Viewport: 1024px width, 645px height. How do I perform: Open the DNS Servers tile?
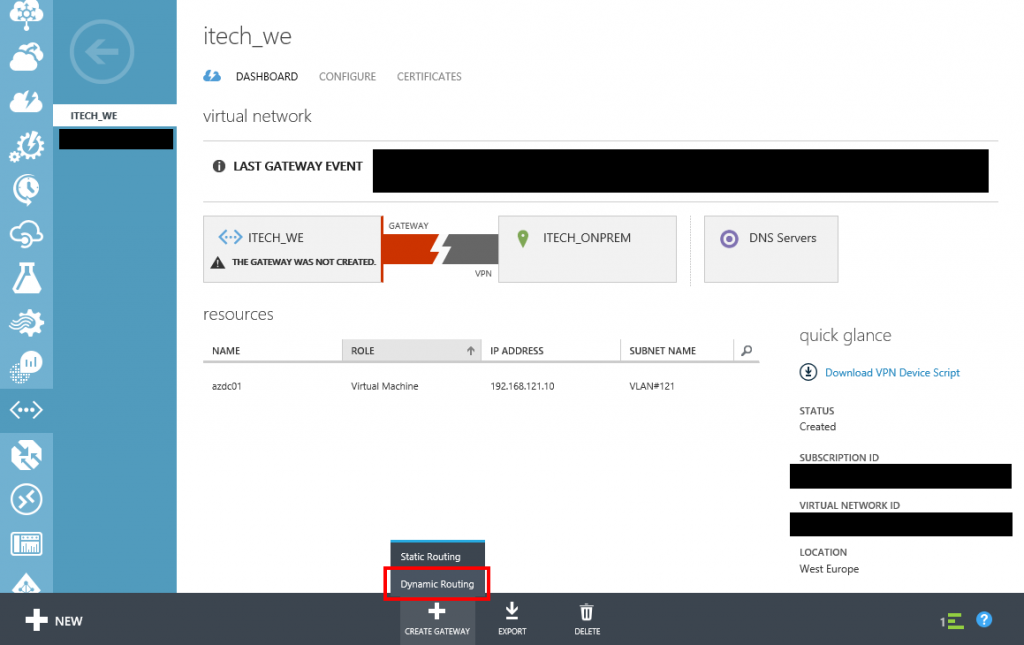pos(770,248)
